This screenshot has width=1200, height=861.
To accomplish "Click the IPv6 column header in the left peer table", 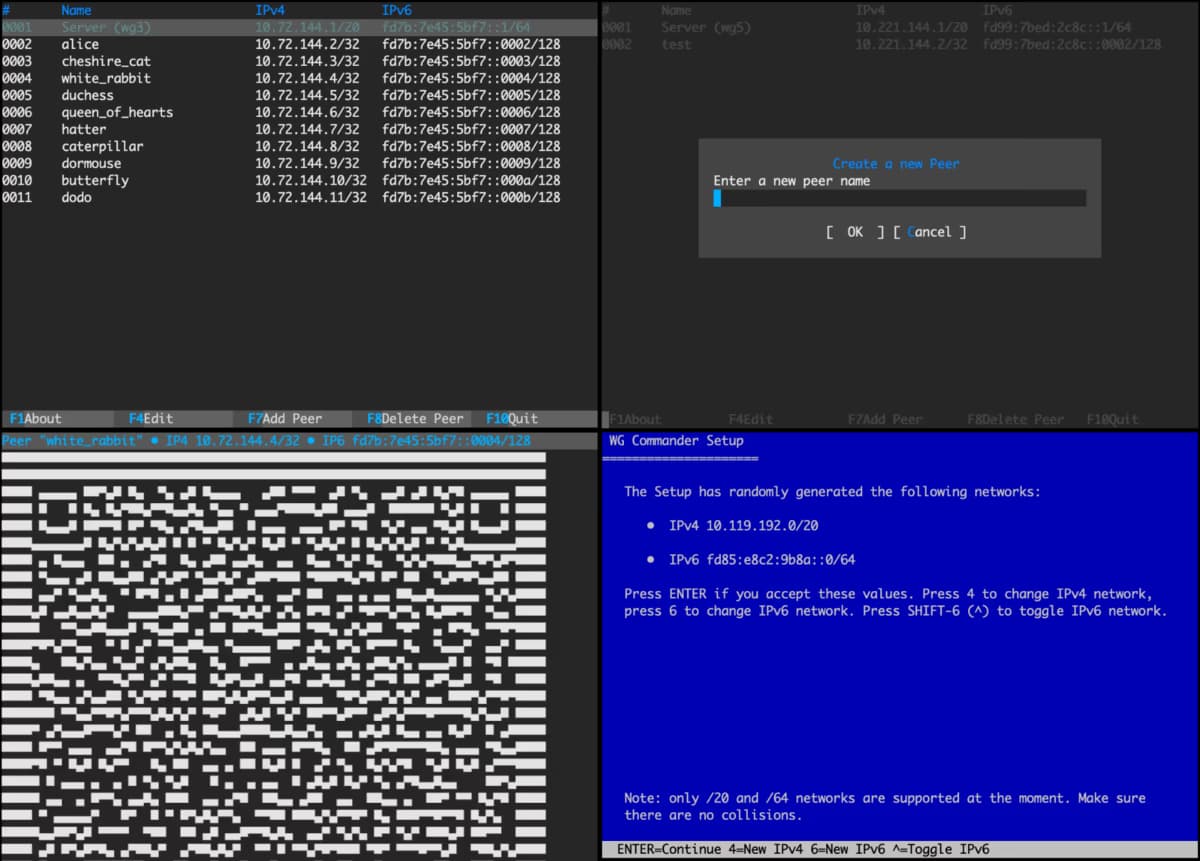I will [398, 10].
